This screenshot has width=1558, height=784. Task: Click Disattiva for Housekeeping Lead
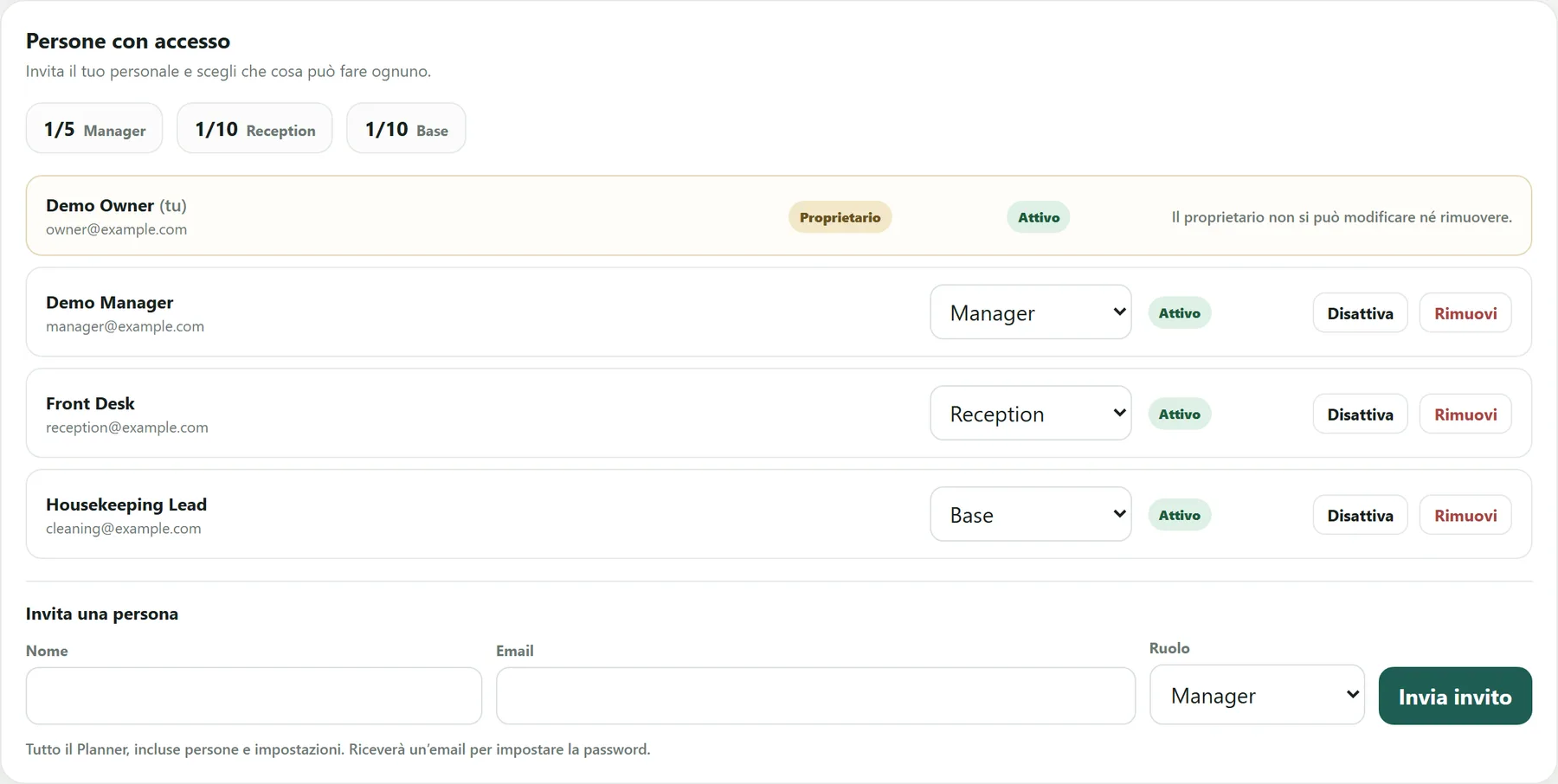coord(1360,516)
